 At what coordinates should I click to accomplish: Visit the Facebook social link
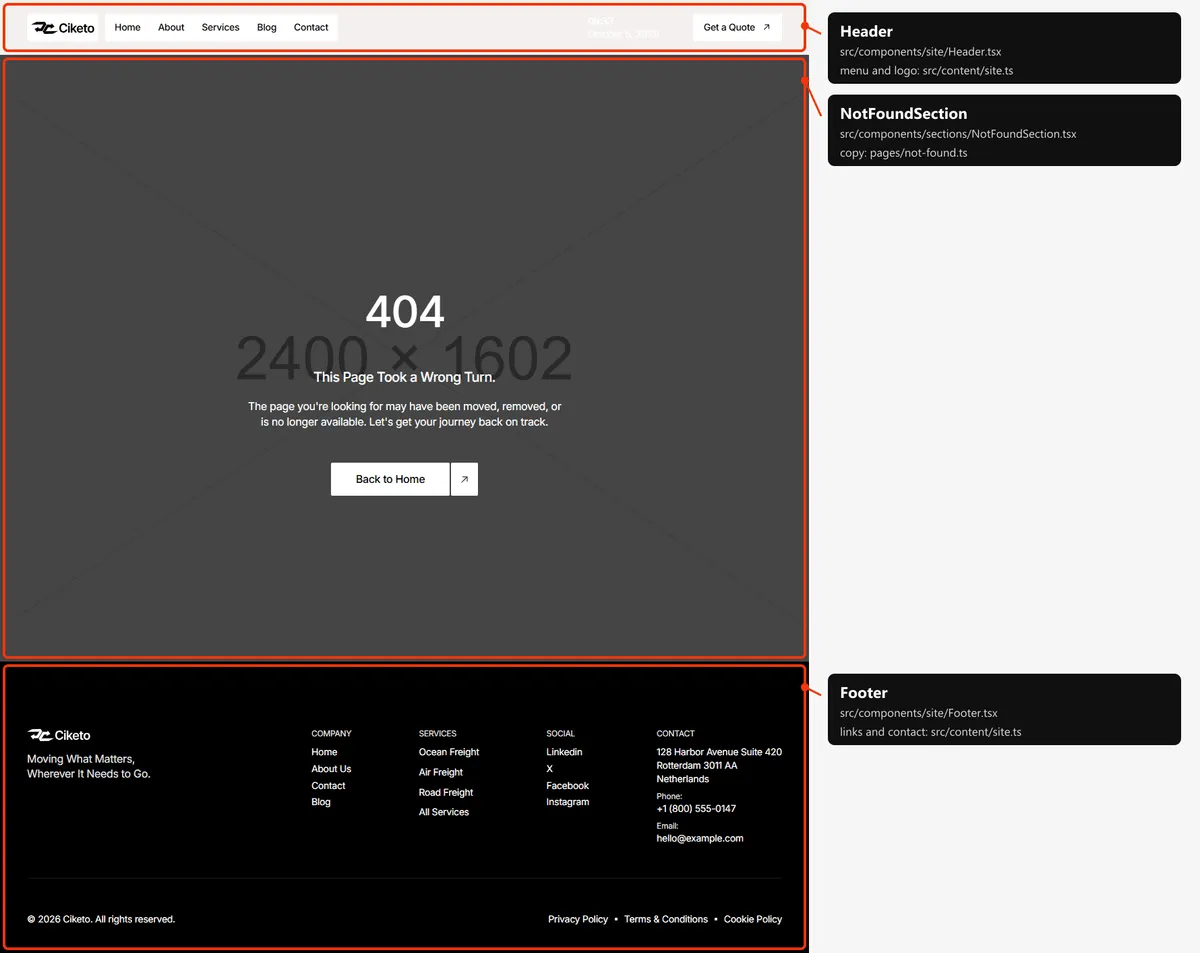[x=567, y=786]
